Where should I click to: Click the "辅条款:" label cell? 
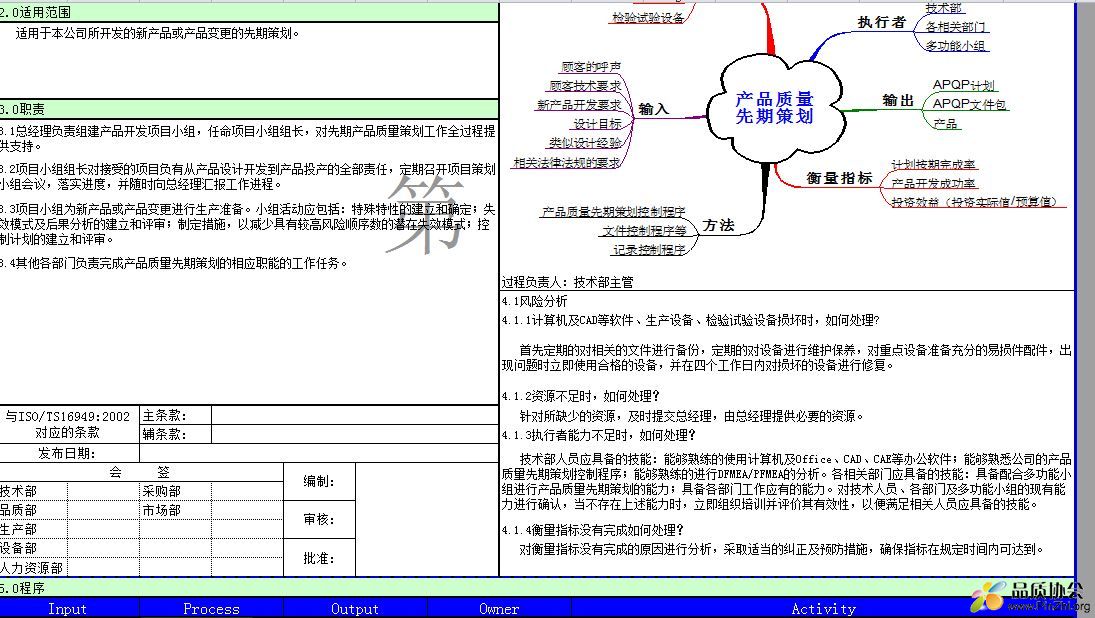tap(175, 434)
